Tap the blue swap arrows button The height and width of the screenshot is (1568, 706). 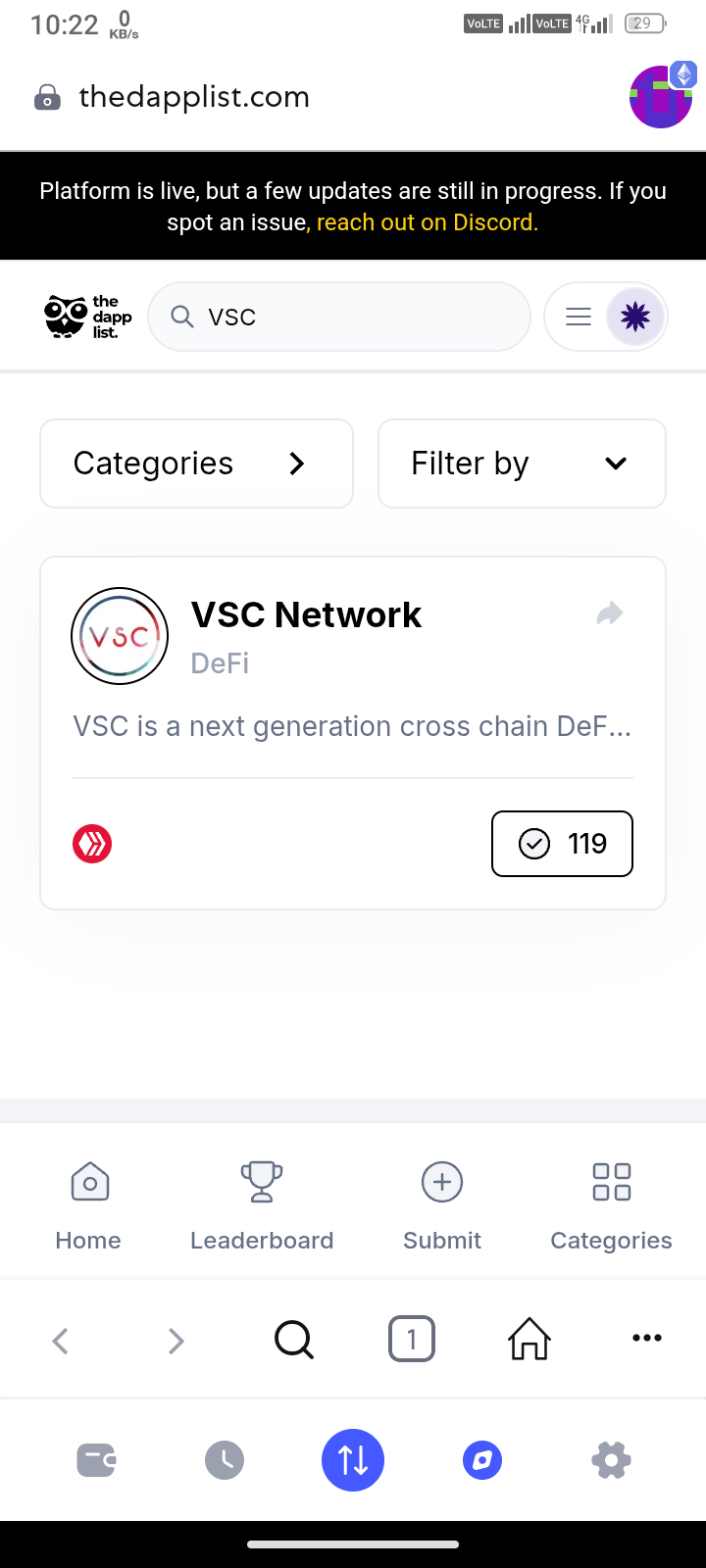click(x=353, y=1460)
